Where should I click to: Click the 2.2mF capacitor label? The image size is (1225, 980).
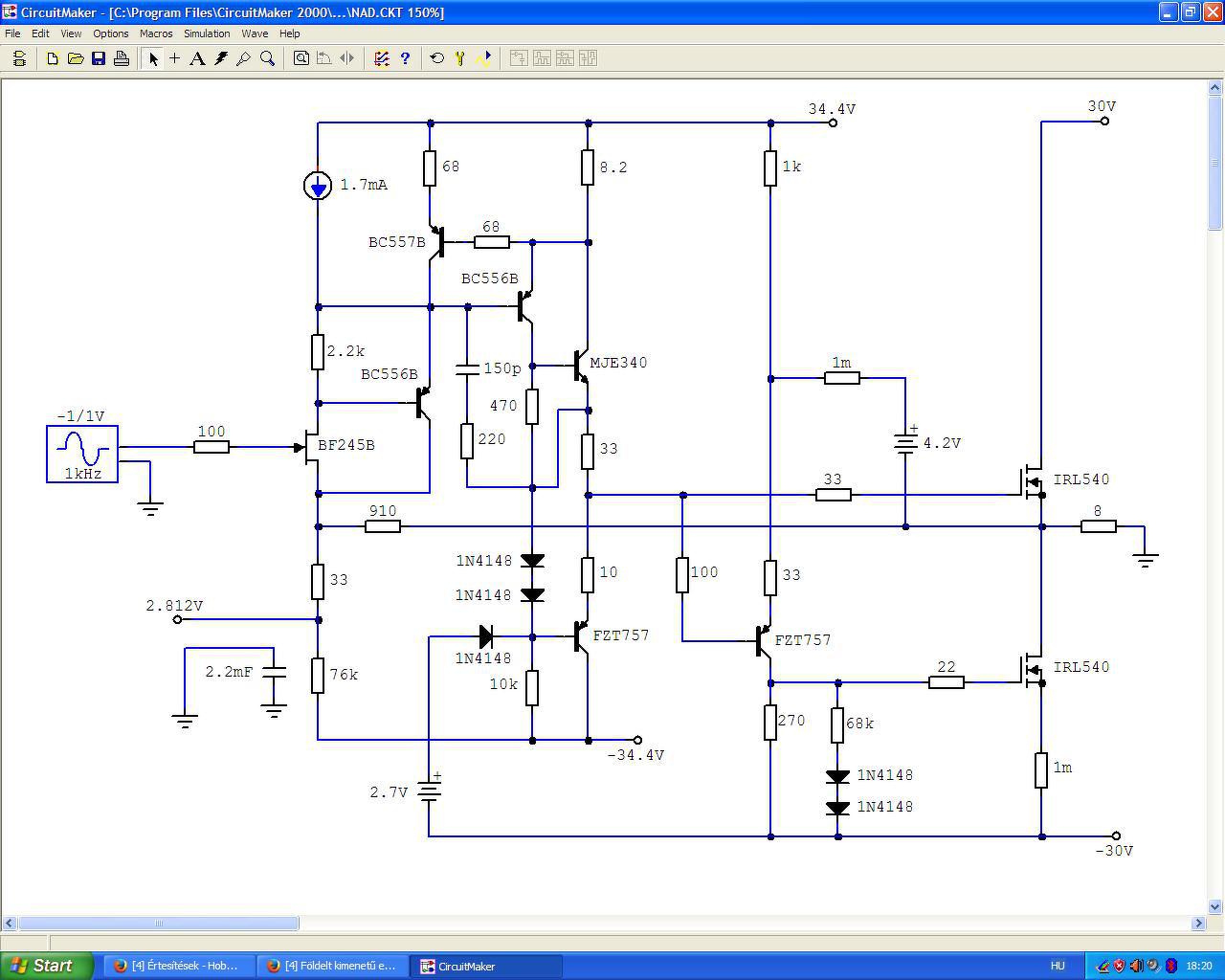(230, 673)
